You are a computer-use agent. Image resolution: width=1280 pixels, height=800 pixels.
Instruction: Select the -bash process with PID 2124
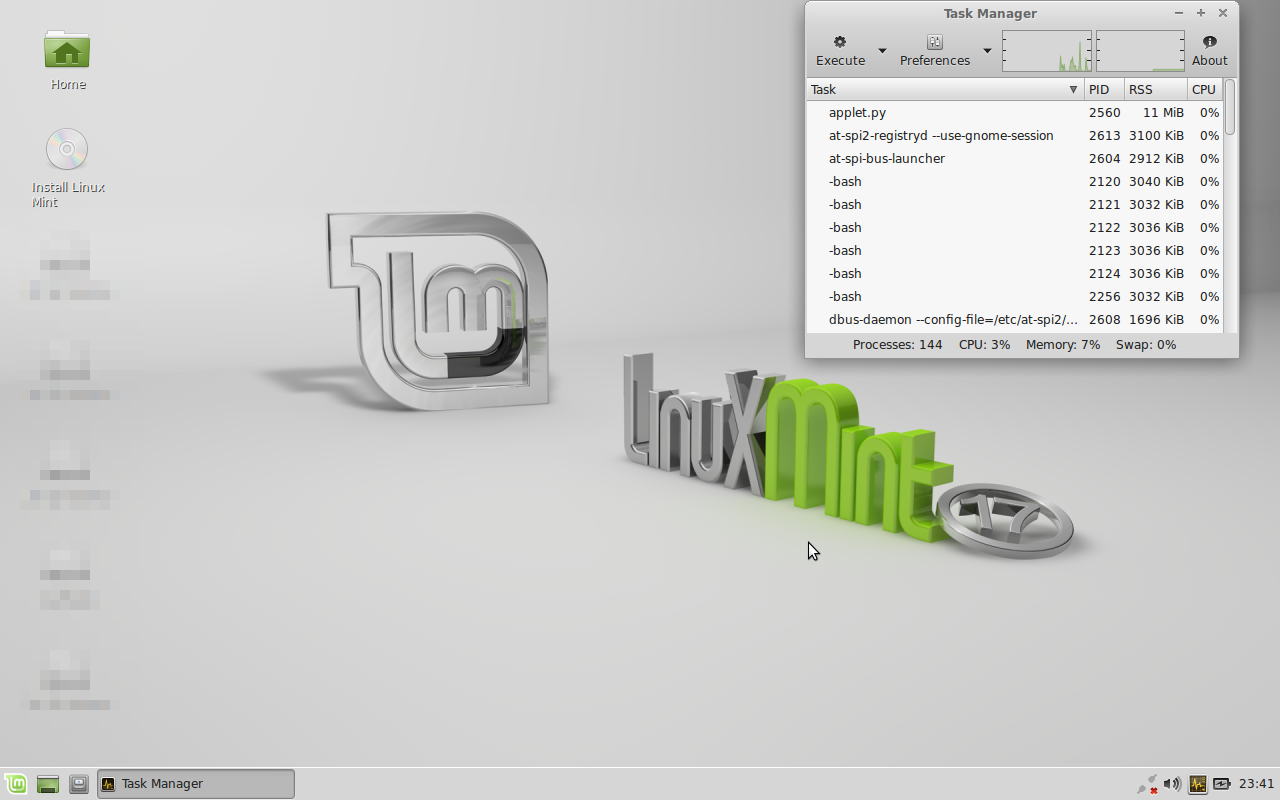[1015, 274]
